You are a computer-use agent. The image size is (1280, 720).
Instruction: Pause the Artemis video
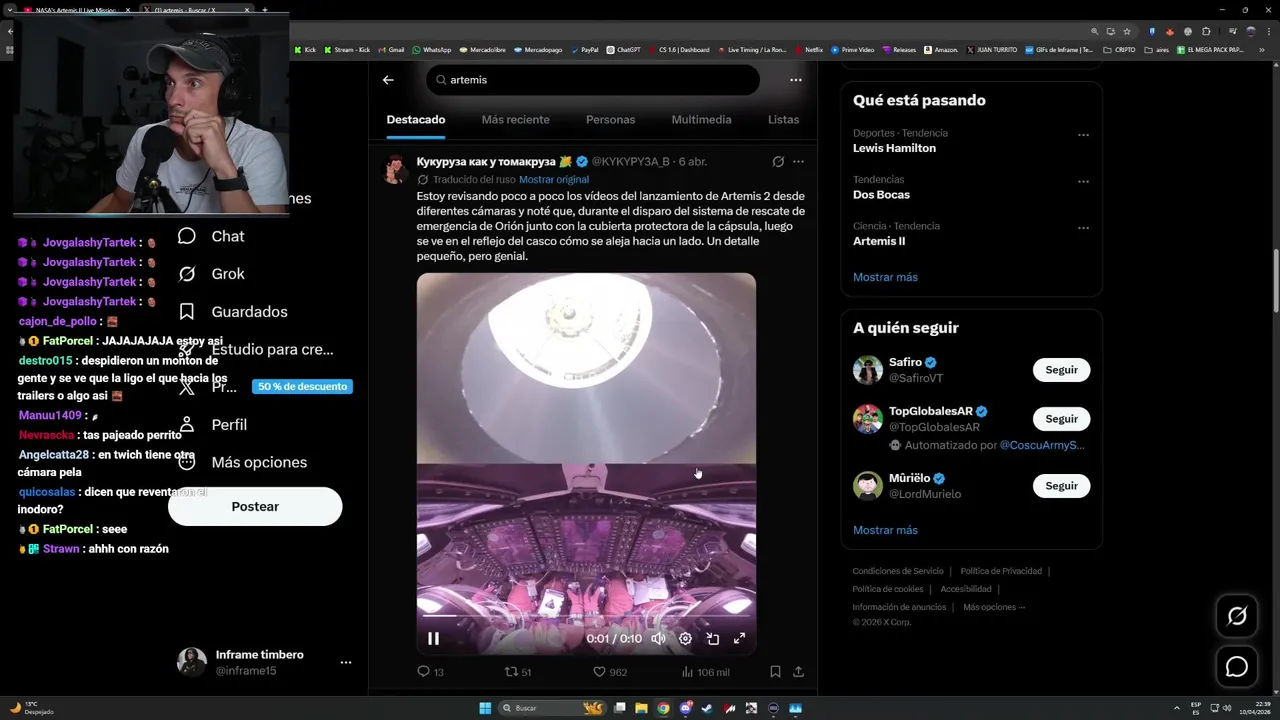pos(433,638)
